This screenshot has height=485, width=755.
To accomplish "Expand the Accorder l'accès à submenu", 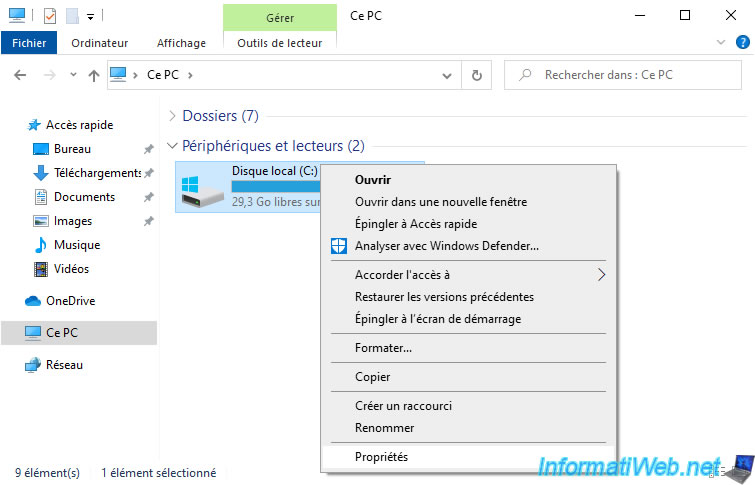I will click(601, 275).
